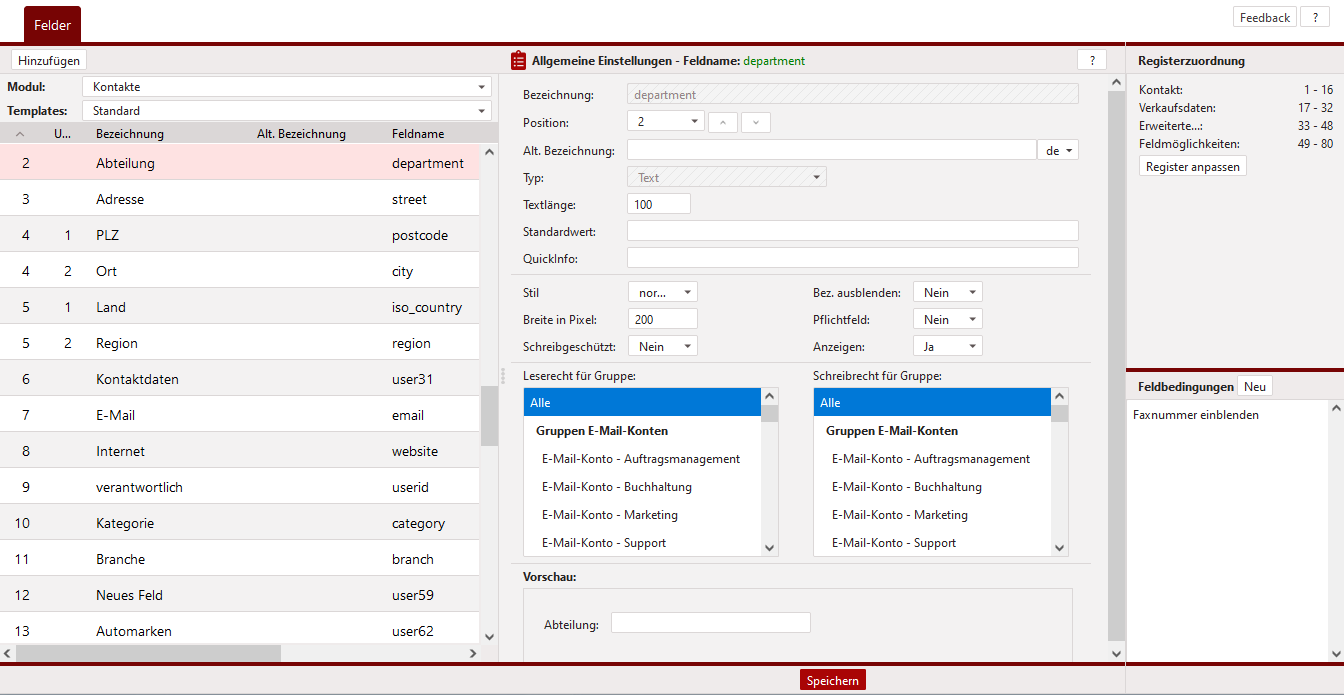Open the Pflichtfeld dropdown
The image size is (1344, 695).
click(947, 320)
